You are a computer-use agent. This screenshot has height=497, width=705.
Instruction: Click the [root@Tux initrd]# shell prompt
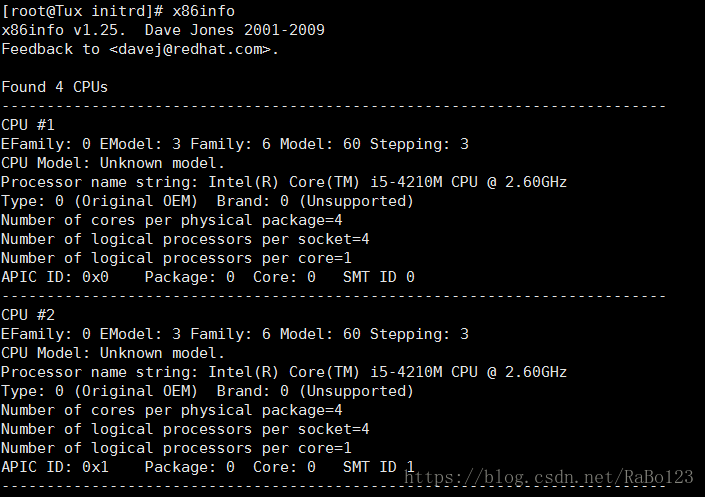coord(82,11)
